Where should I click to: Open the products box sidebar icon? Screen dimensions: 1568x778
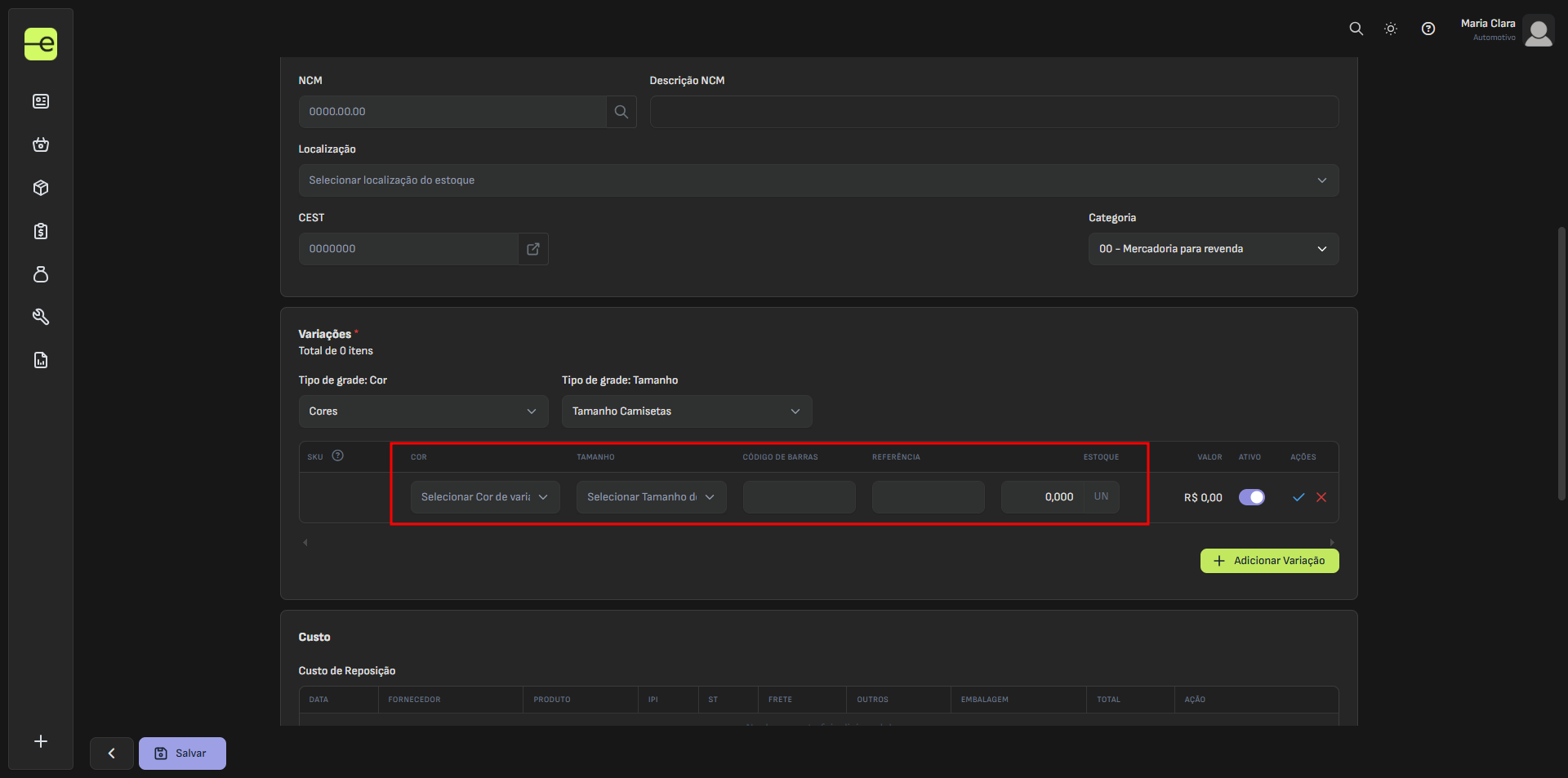pyautogui.click(x=41, y=188)
